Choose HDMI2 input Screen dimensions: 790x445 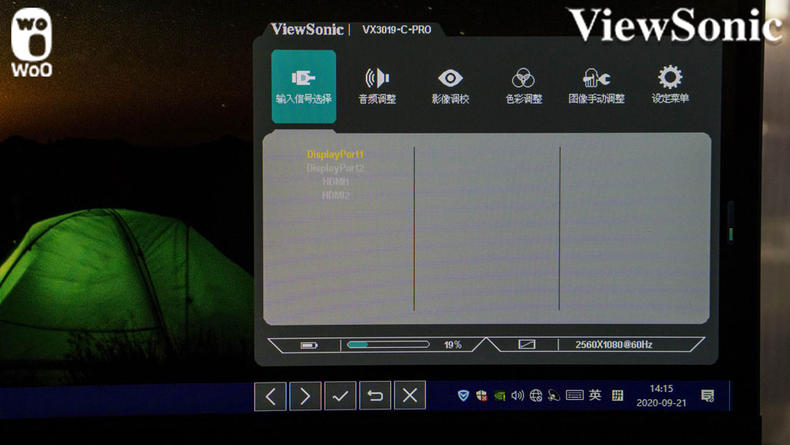coord(336,195)
